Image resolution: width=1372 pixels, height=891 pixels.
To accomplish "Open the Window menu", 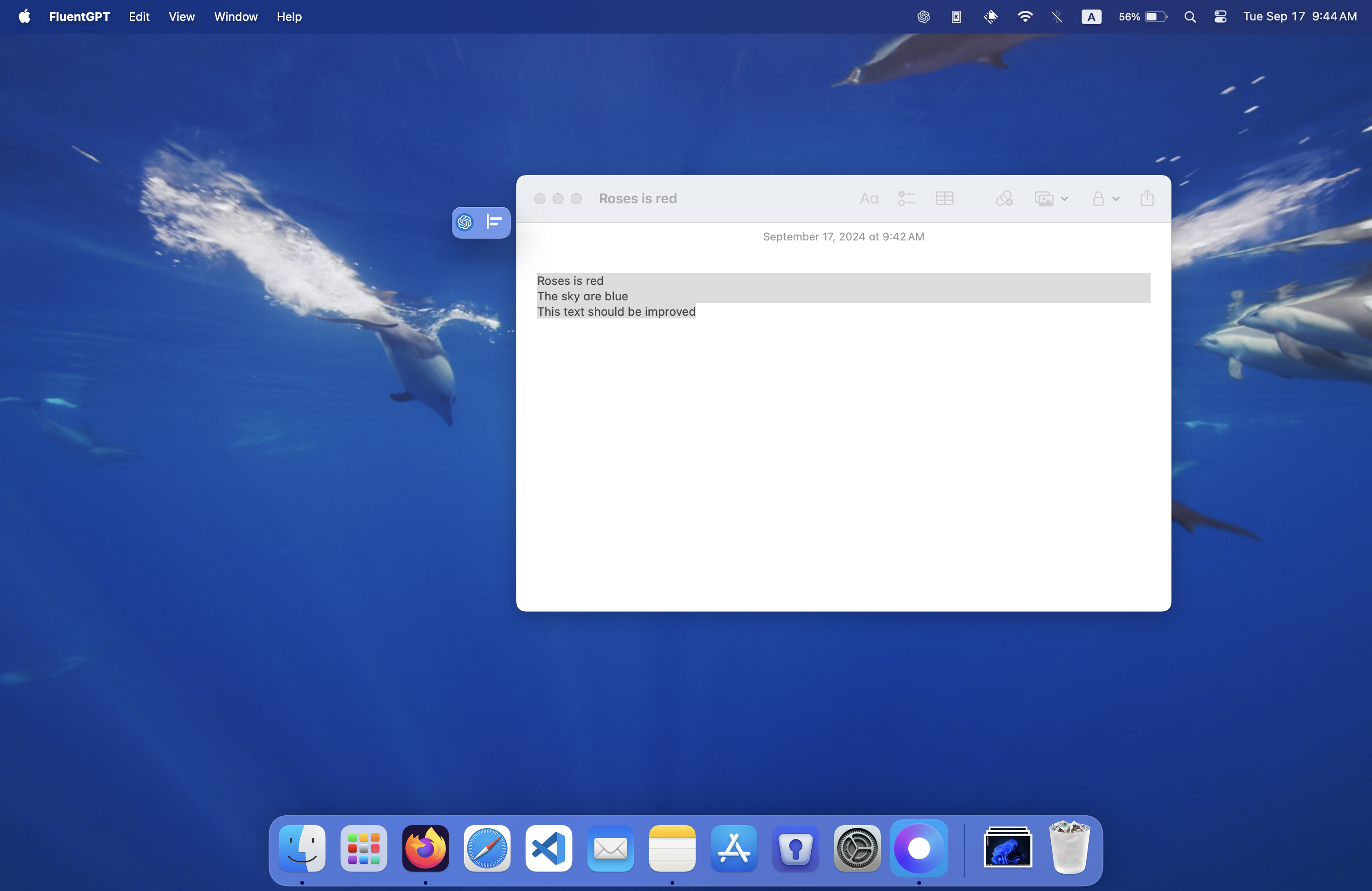I will 236,17.
